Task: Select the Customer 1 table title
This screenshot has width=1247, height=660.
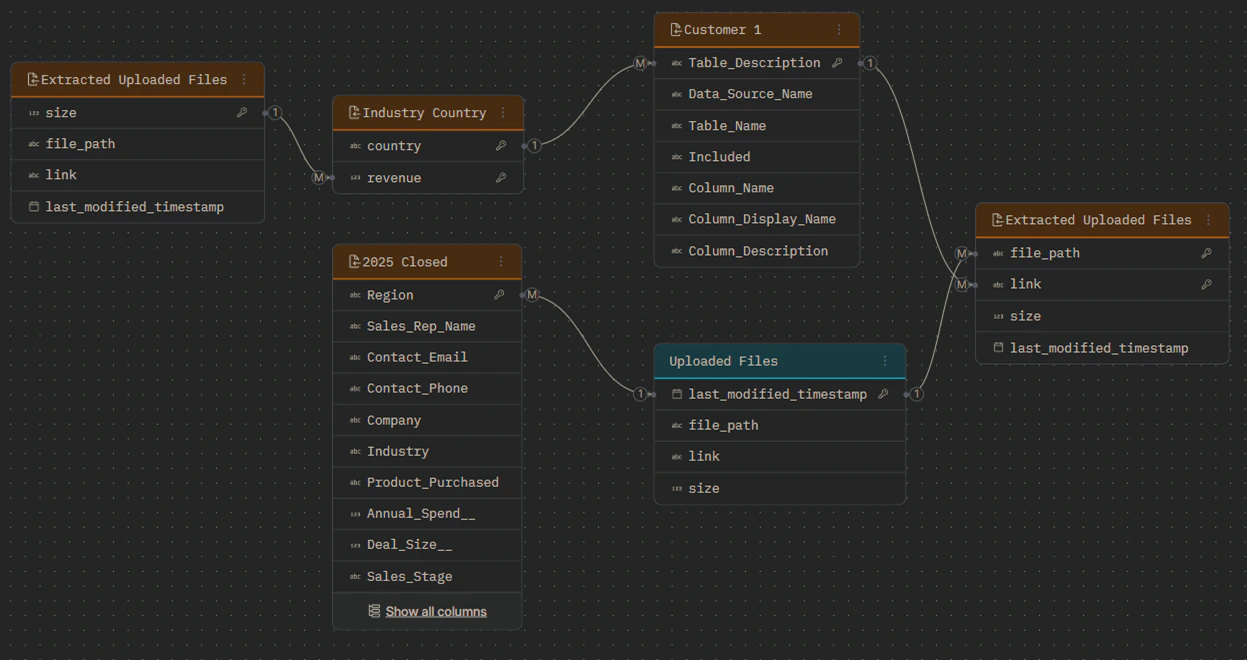Action: (723, 30)
